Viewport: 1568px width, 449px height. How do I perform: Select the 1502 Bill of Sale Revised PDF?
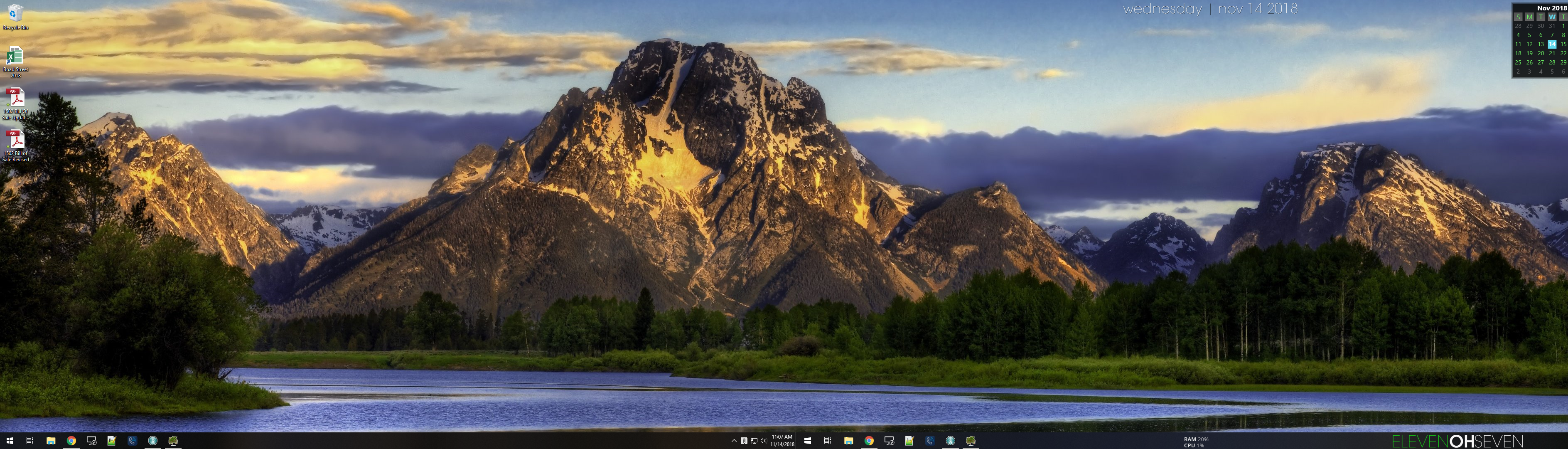(x=15, y=146)
